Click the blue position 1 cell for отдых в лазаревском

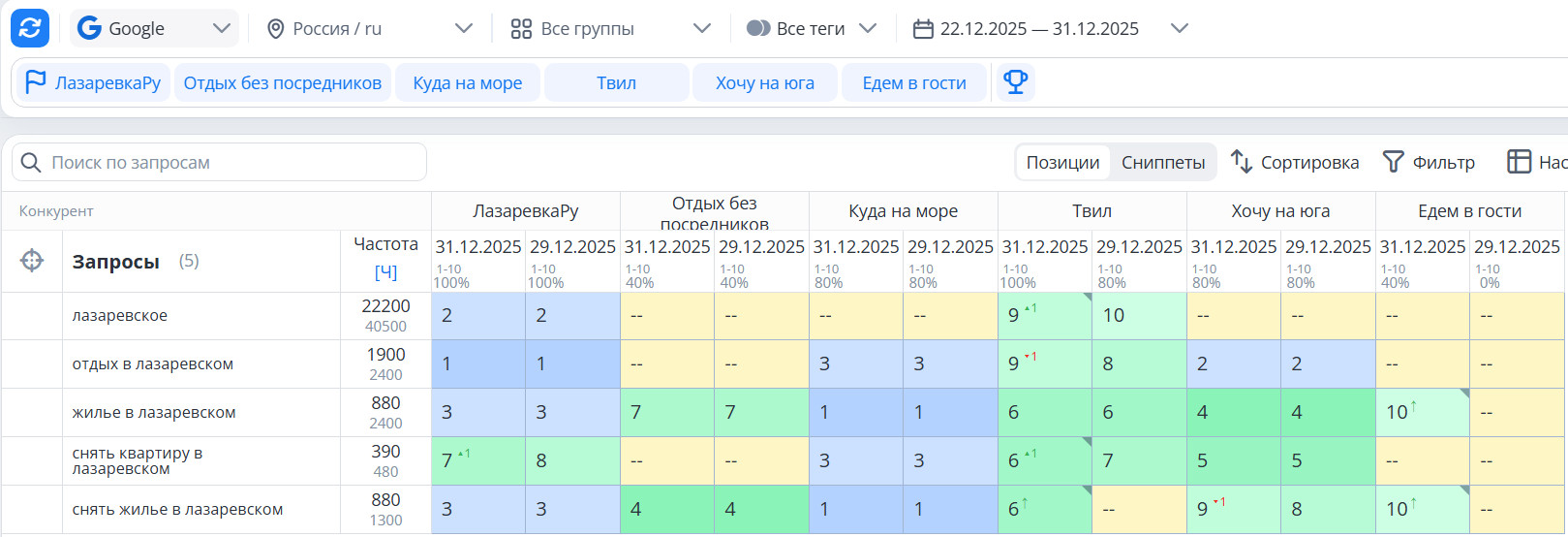pos(477,364)
